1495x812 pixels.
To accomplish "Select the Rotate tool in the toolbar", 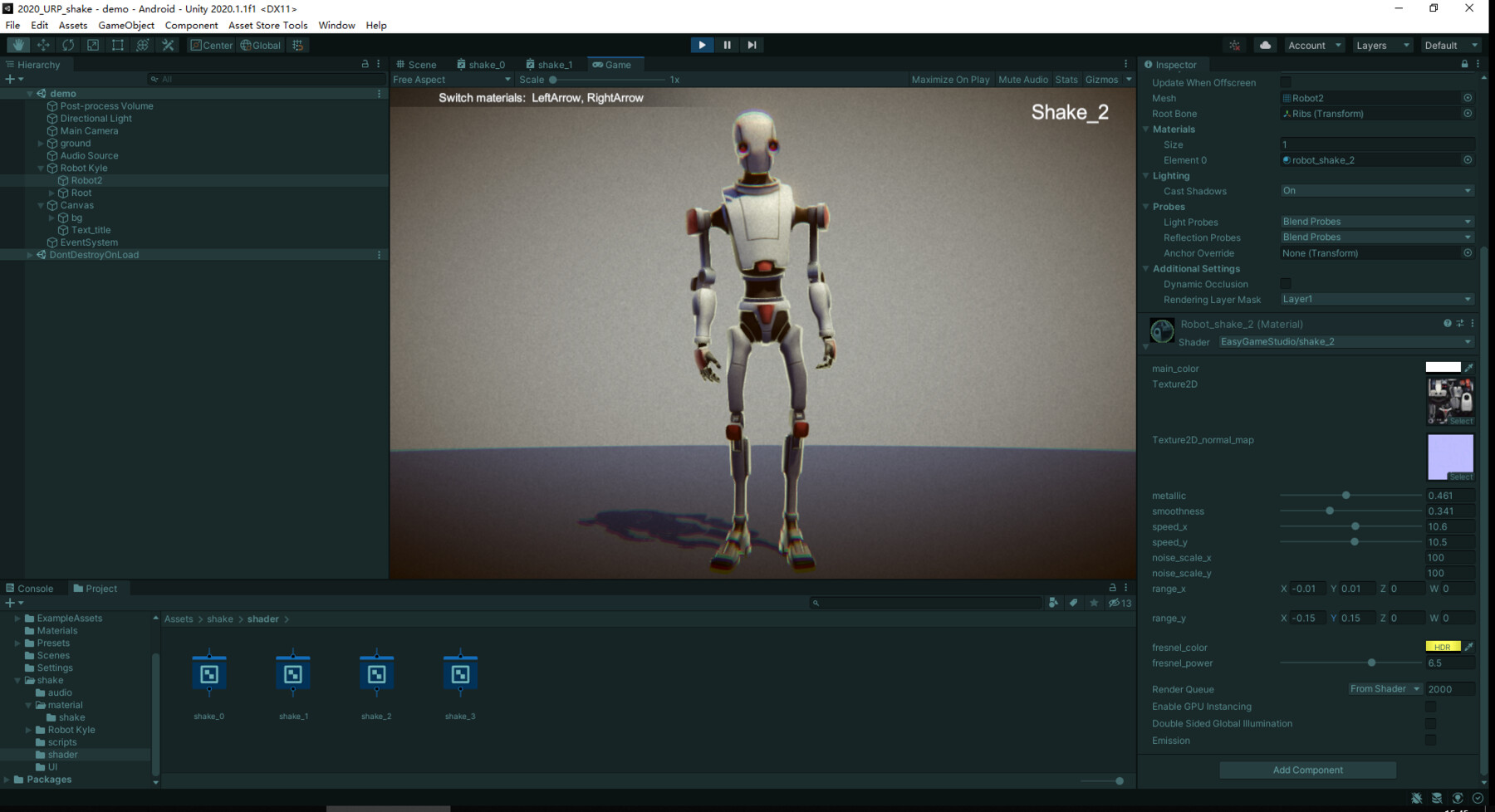I will pos(68,45).
